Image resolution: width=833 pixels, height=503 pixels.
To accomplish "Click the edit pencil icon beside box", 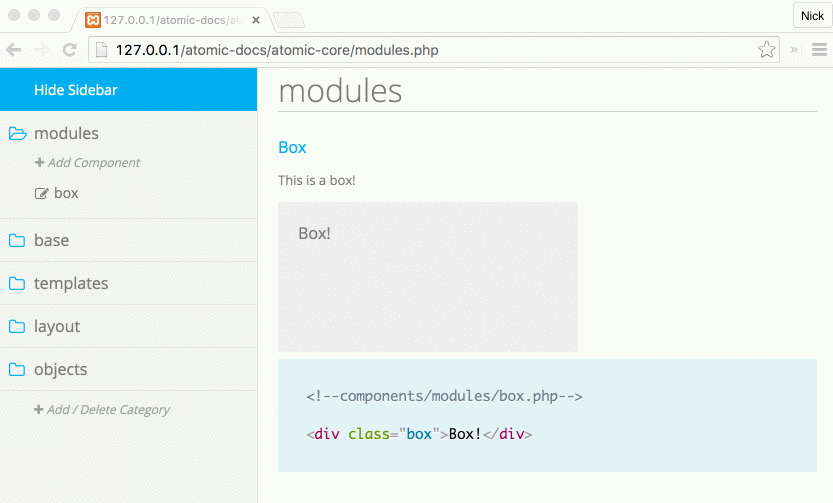I will (41, 193).
